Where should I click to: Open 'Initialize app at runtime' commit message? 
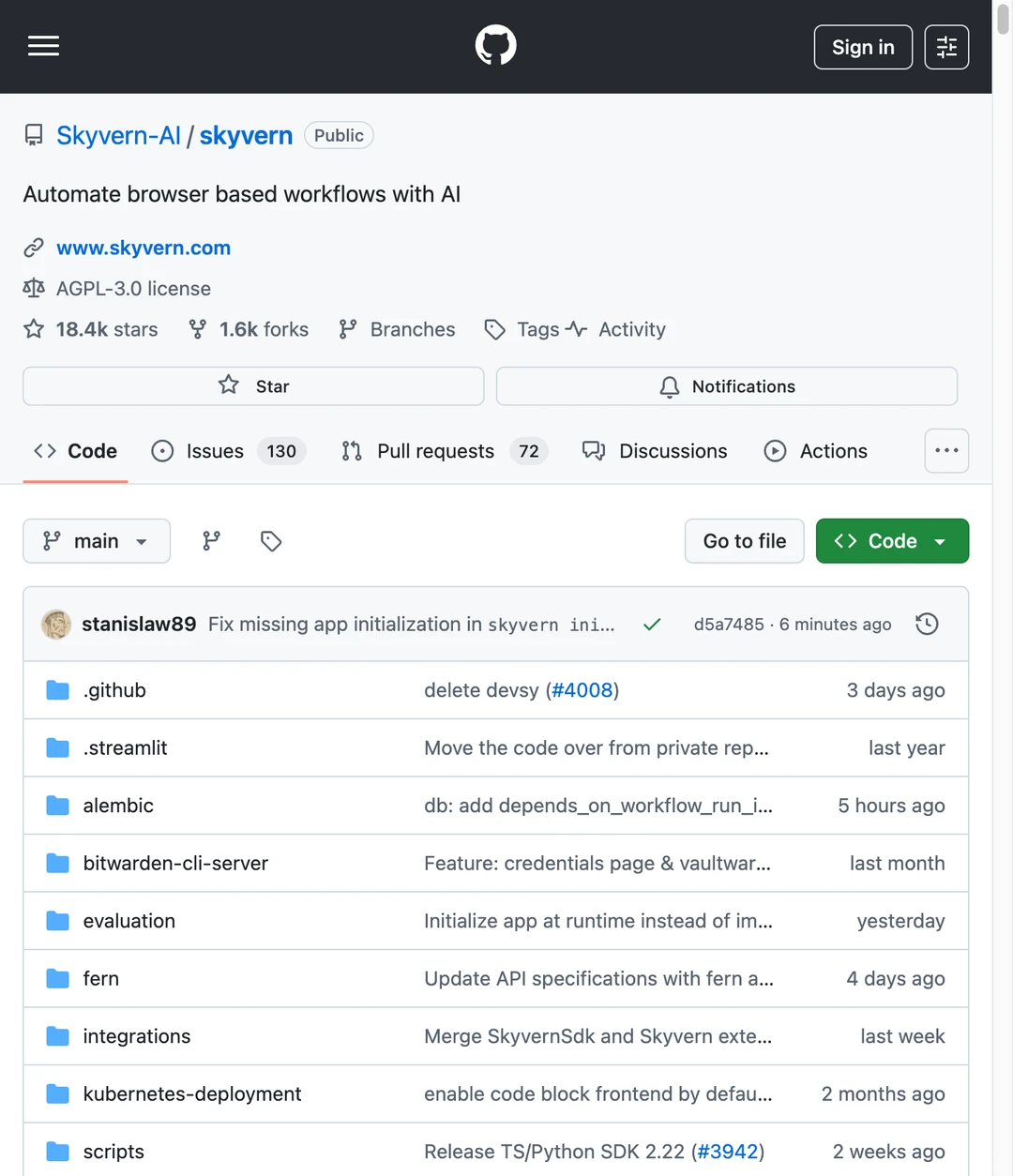pos(598,921)
